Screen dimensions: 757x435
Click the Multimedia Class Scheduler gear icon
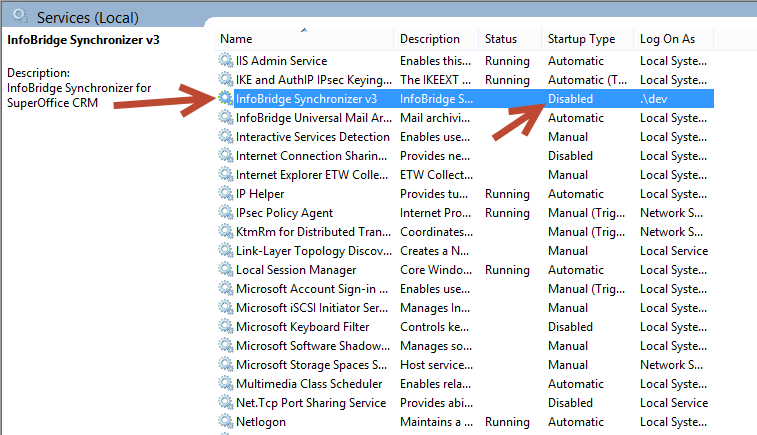[x=225, y=383]
